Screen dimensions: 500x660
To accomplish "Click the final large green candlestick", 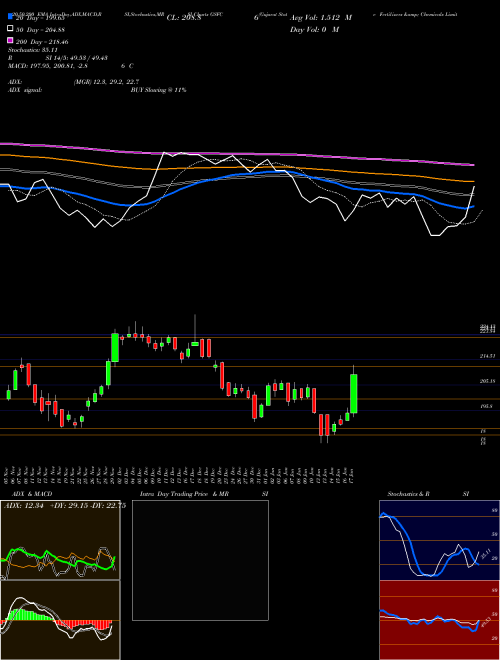I will click(x=354, y=394).
